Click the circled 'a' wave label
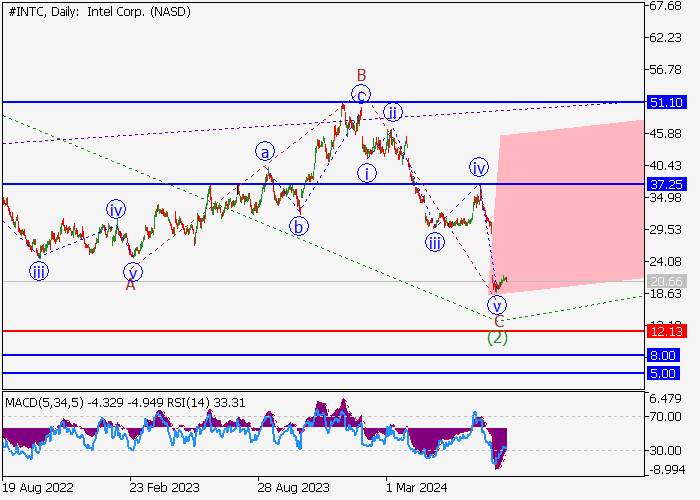 (265, 152)
